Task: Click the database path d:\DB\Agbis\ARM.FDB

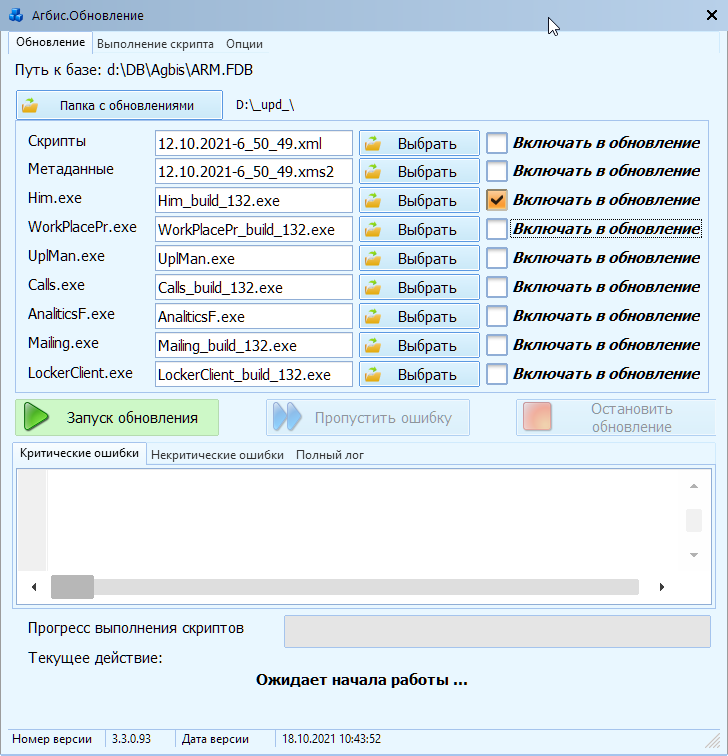Action: pos(180,70)
